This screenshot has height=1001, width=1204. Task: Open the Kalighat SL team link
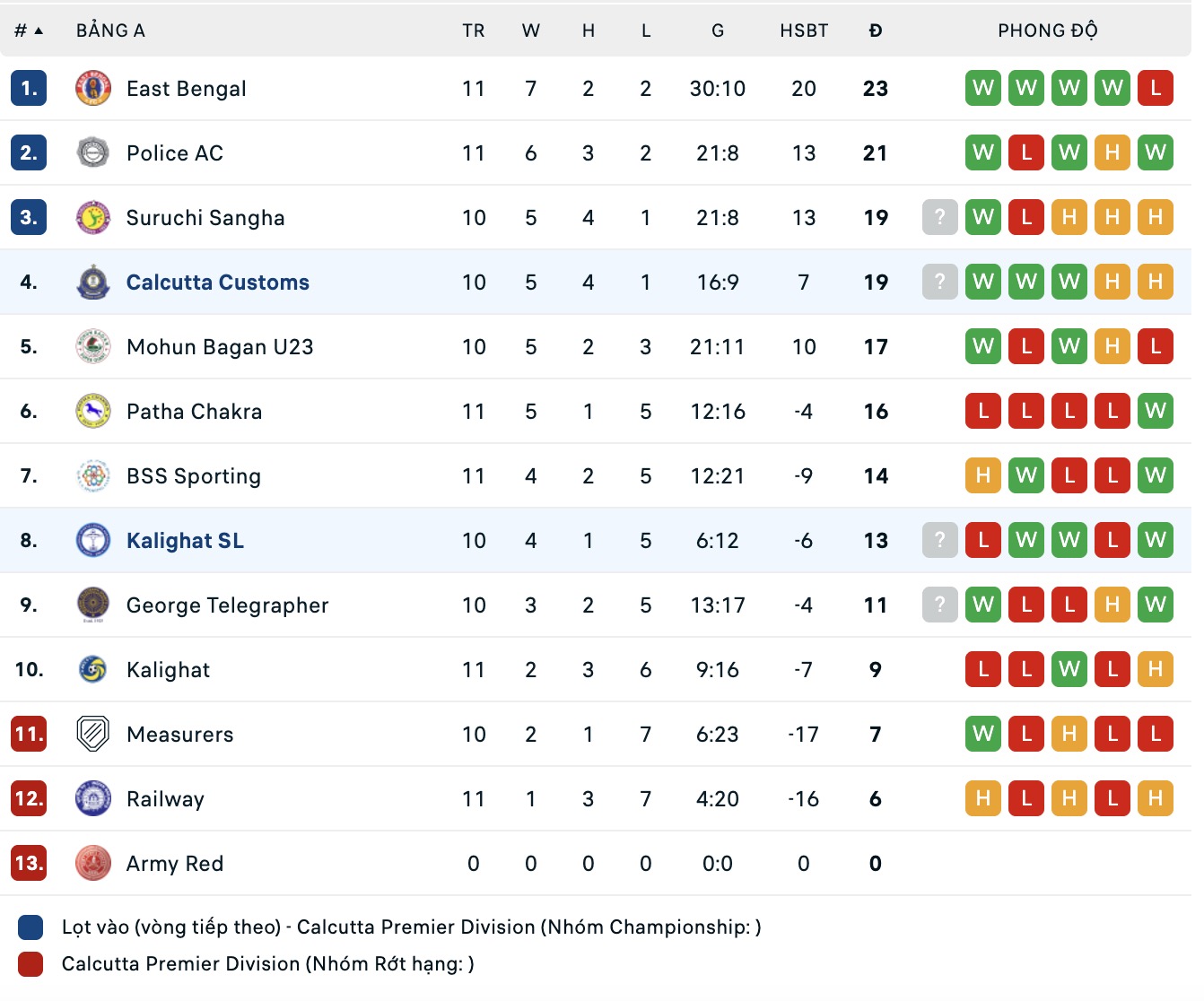pos(185,541)
